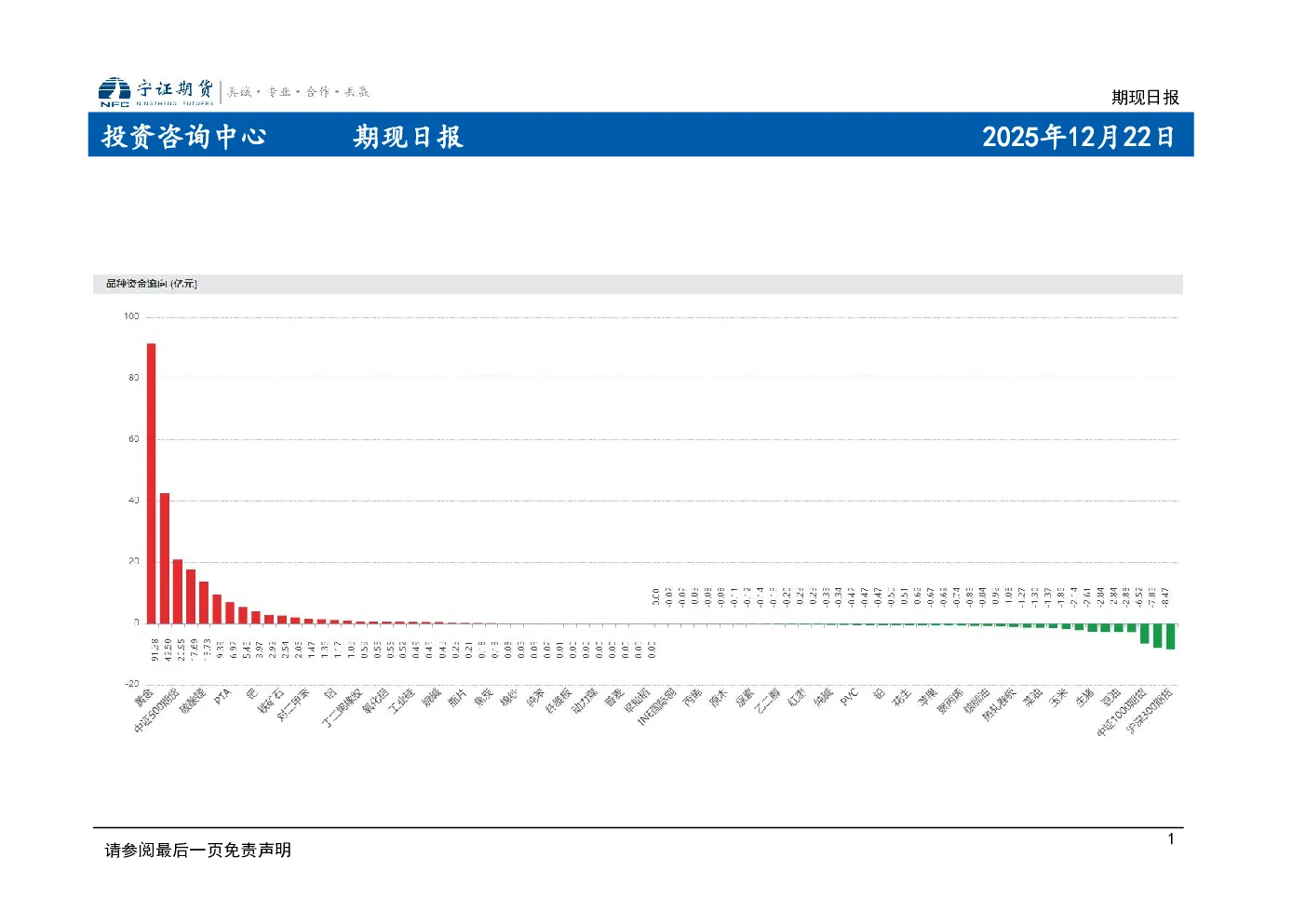Click the 原木 axis label
Image resolution: width=1306 pixels, height=924 pixels.
718,699
